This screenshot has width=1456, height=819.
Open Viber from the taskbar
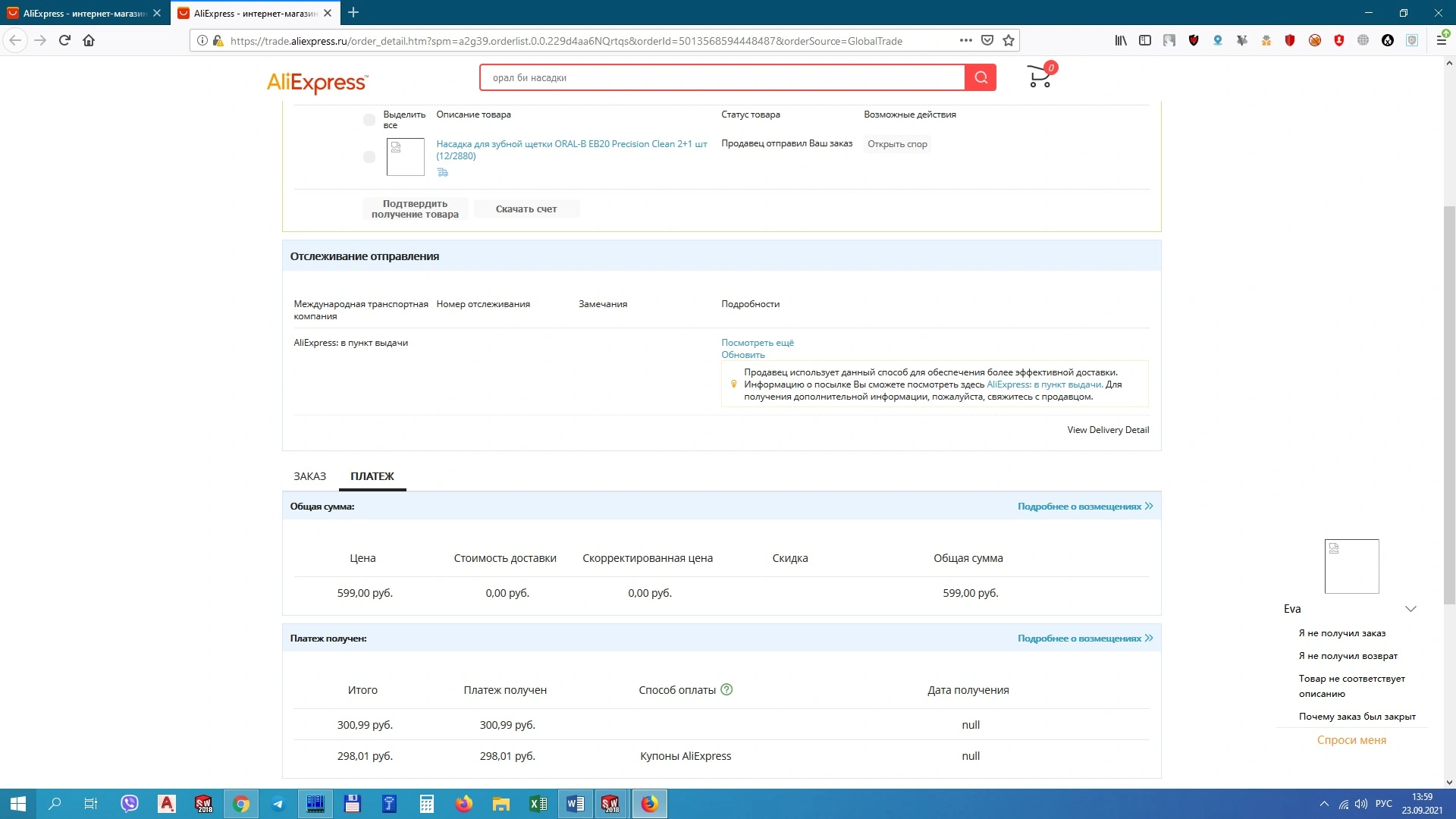pyautogui.click(x=130, y=804)
